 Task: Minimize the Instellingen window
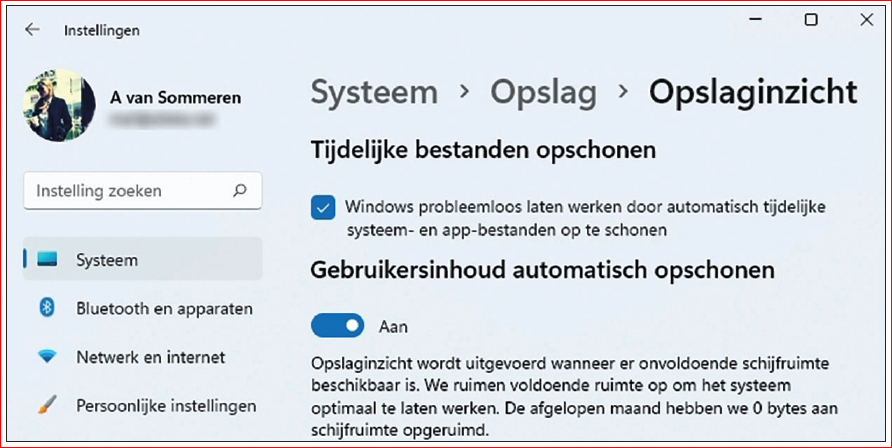point(755,19)
